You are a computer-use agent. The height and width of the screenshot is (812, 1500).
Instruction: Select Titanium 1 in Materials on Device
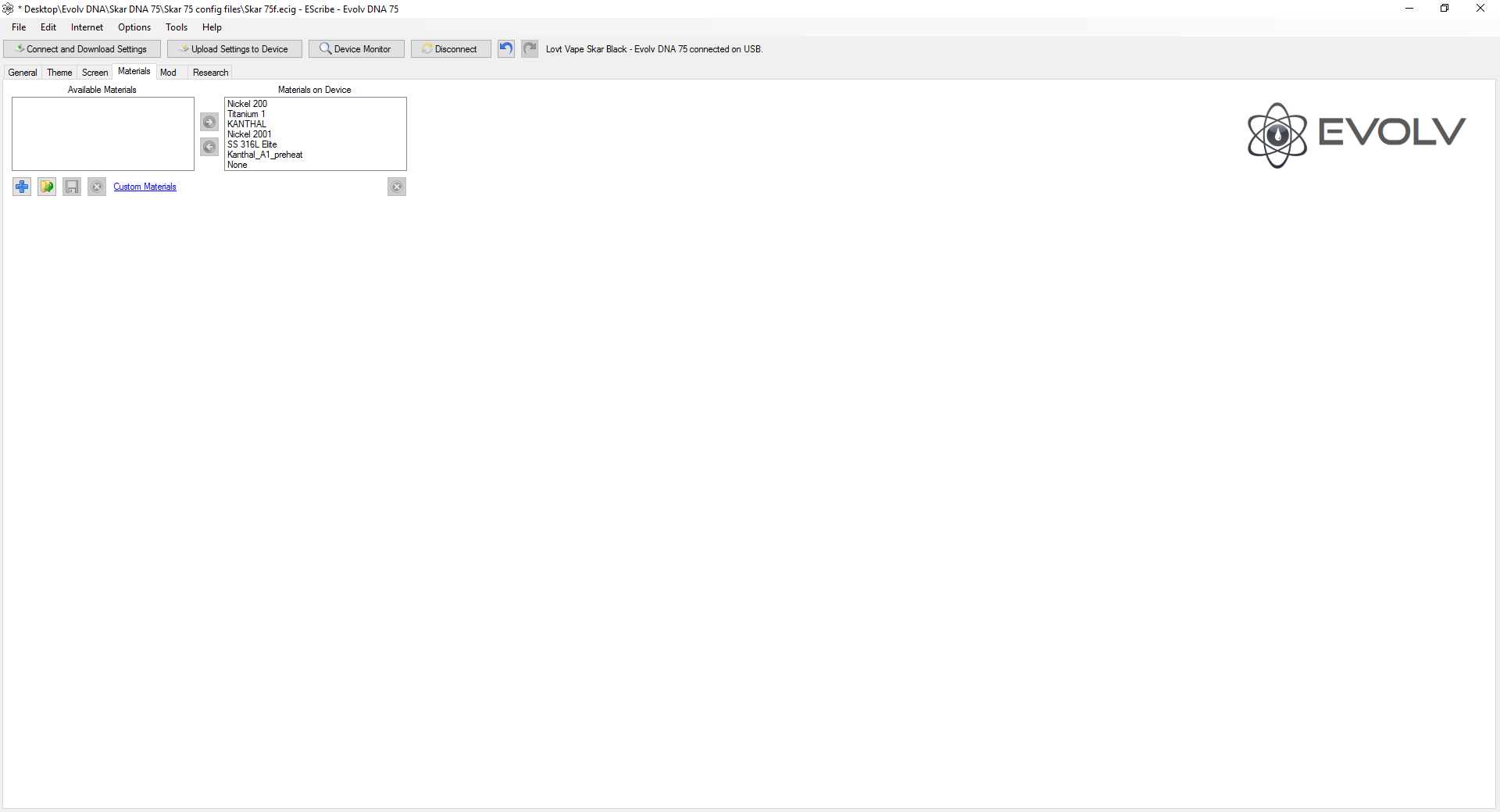pos(246,114)
